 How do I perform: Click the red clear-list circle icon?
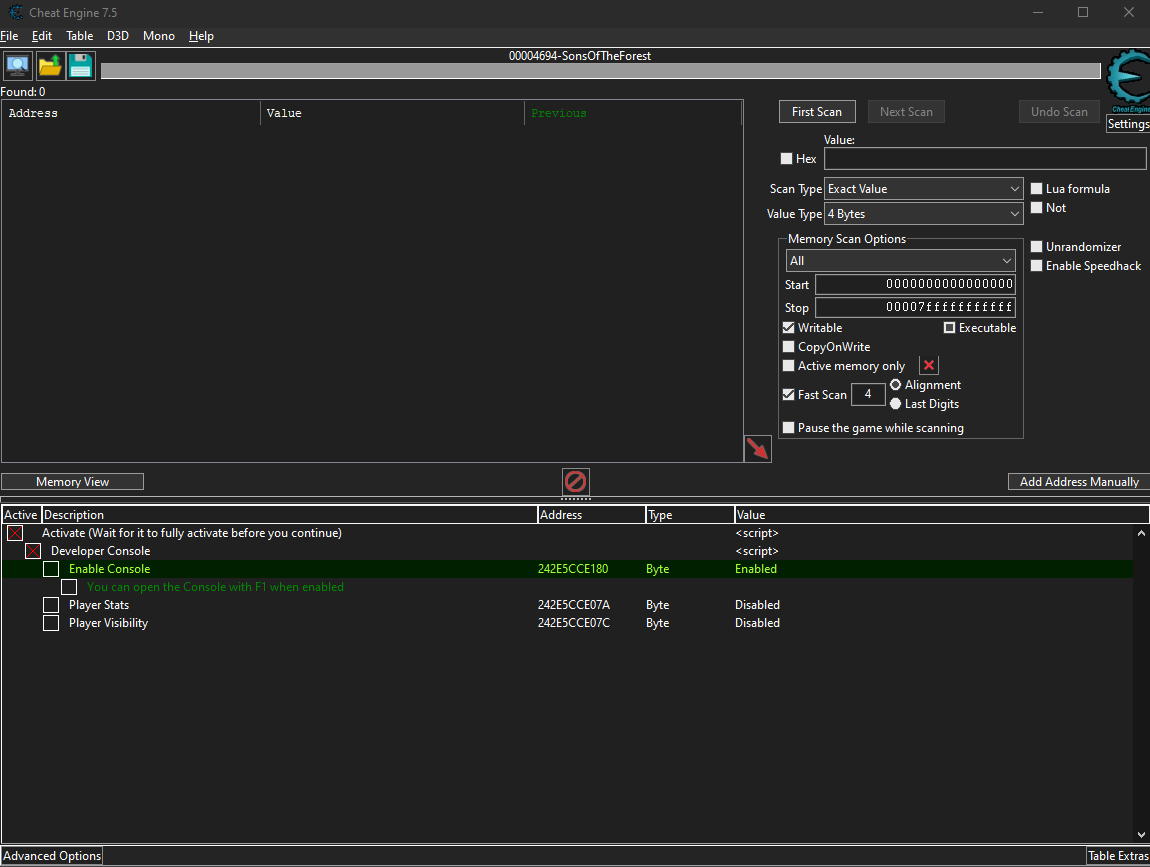pos(576,482)
